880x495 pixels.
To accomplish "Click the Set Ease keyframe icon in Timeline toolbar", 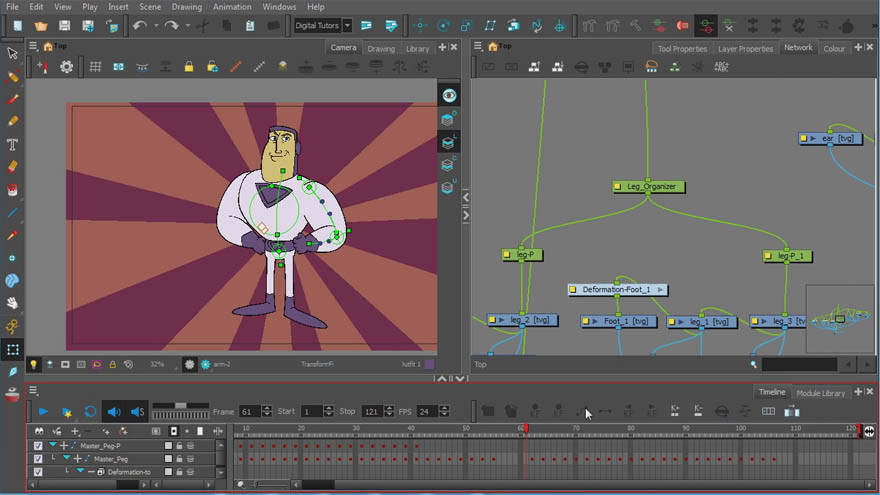I will (581, 412).
